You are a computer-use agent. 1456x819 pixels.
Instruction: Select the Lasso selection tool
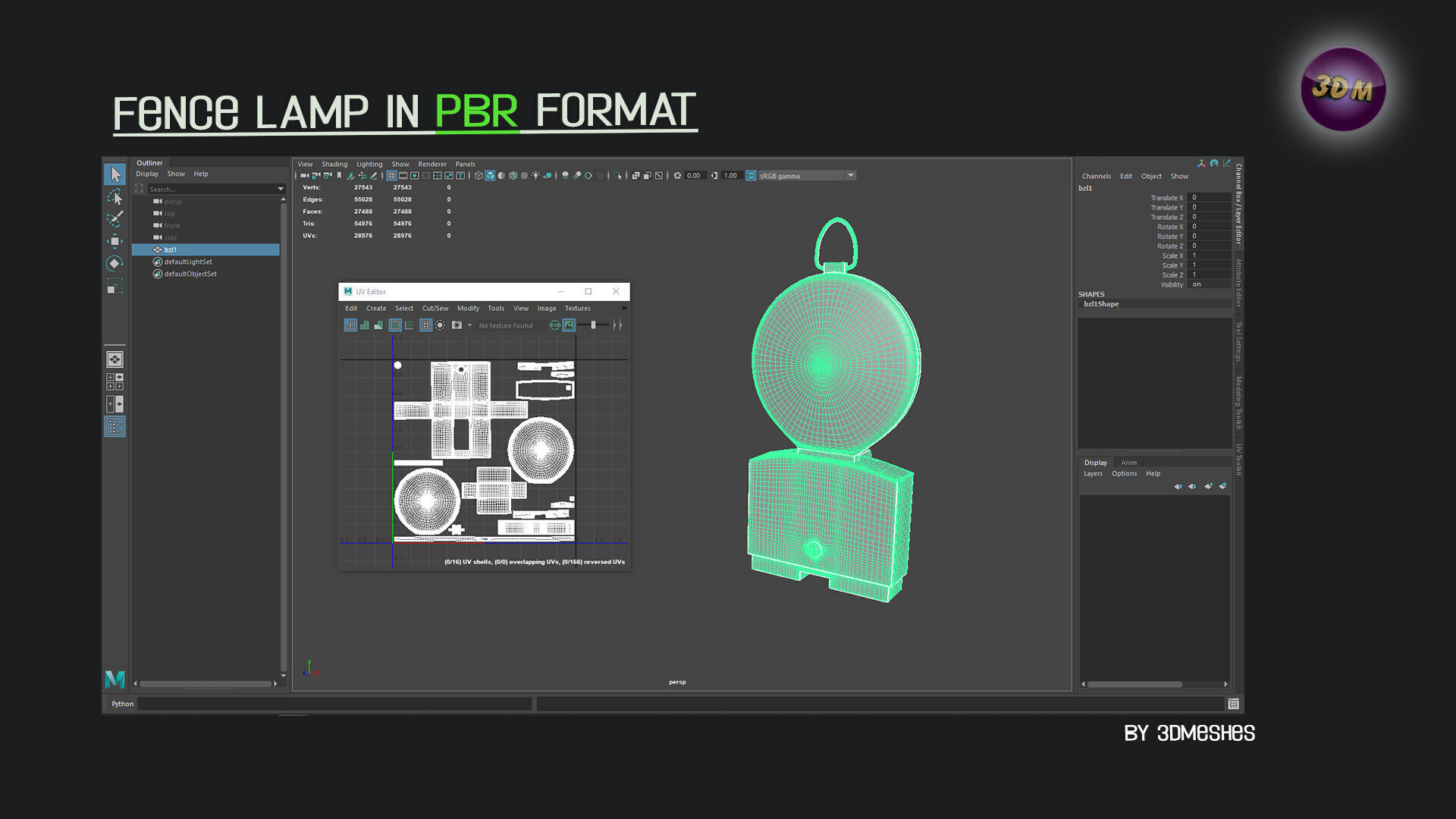point(115,197)
